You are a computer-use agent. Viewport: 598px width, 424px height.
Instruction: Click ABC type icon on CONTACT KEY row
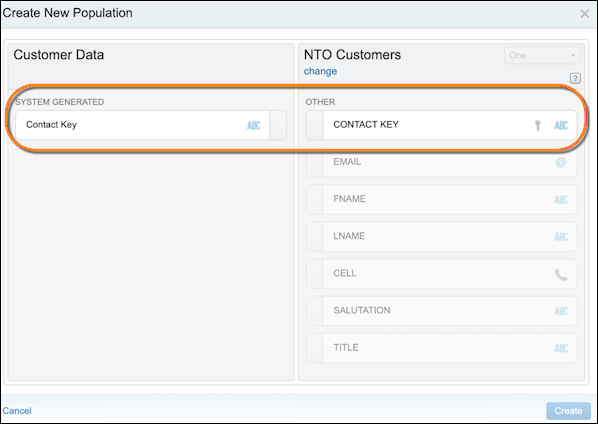(561, 125)
